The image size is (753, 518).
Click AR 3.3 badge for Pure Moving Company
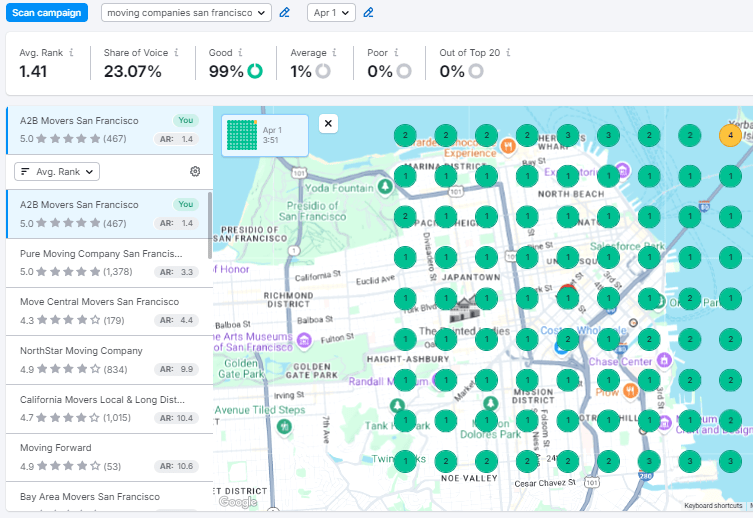pos(176,272)
